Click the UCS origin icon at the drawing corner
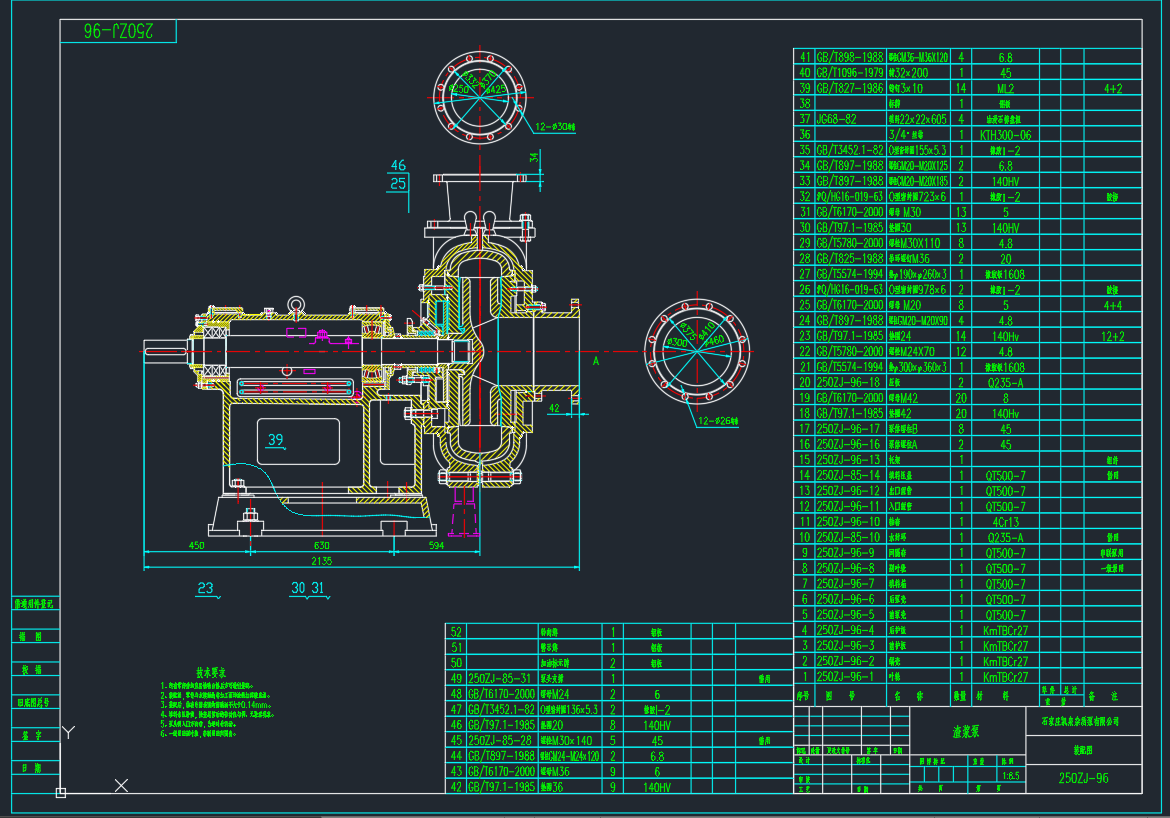1170x818 pixels. [61, 793]
